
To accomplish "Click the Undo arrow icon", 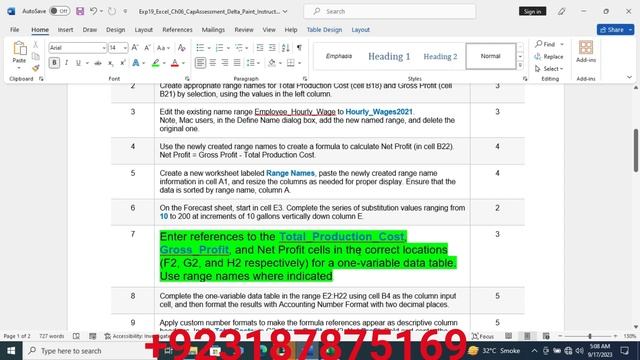I will [x=93, y=11].
